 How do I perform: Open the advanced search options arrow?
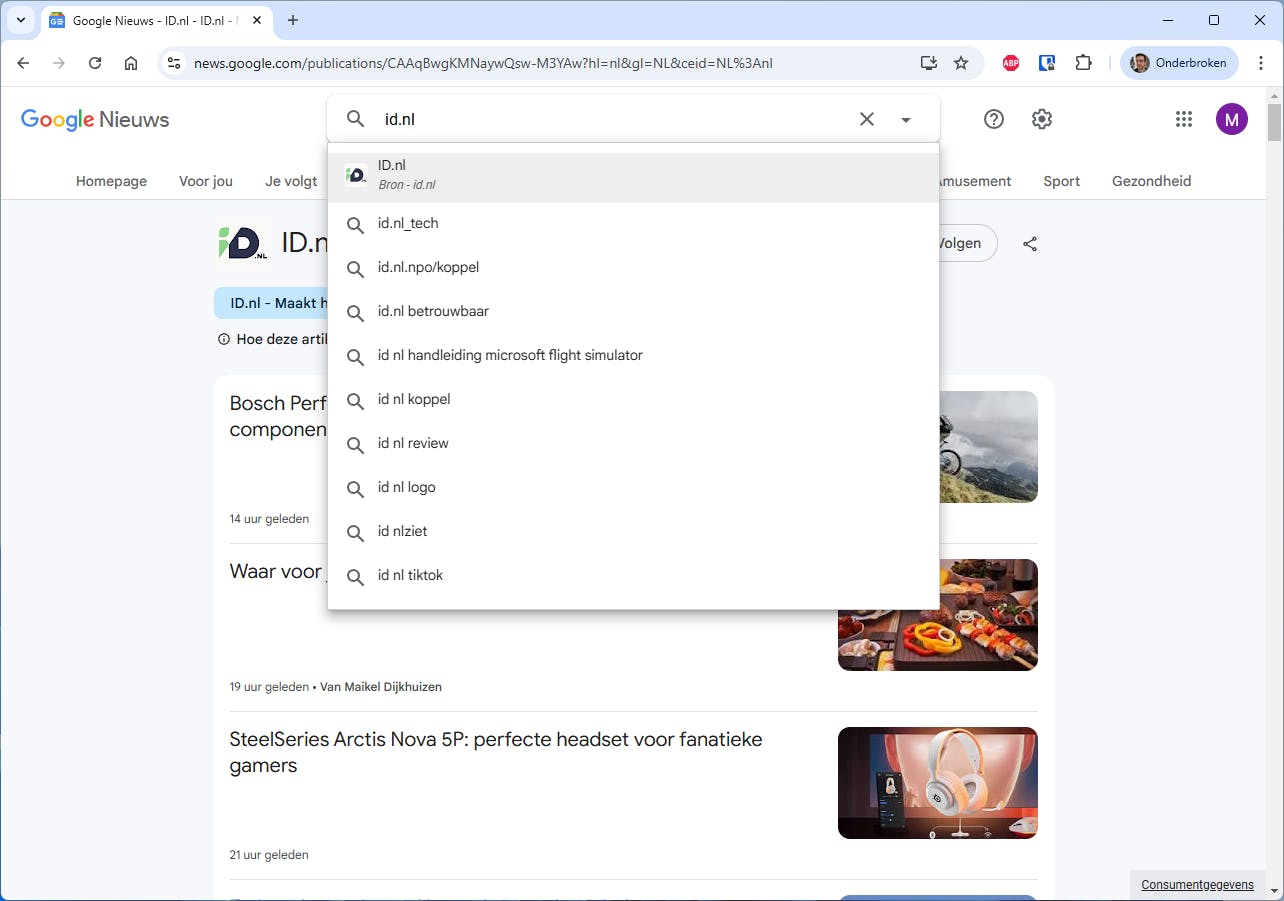[x=906, y=118]
